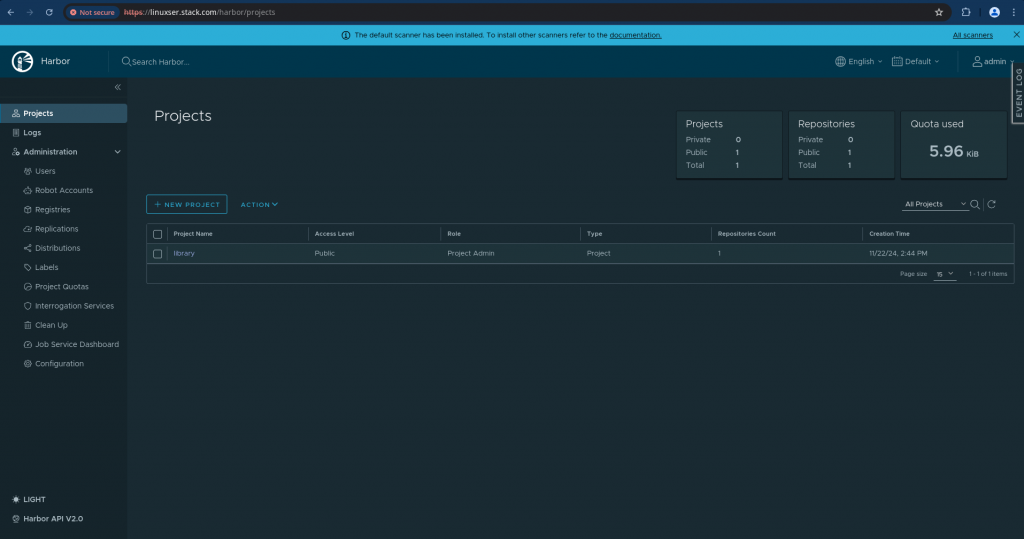Open Projects in the sidebar
This screenshot has height=539, width=1024.
(64, 113)
